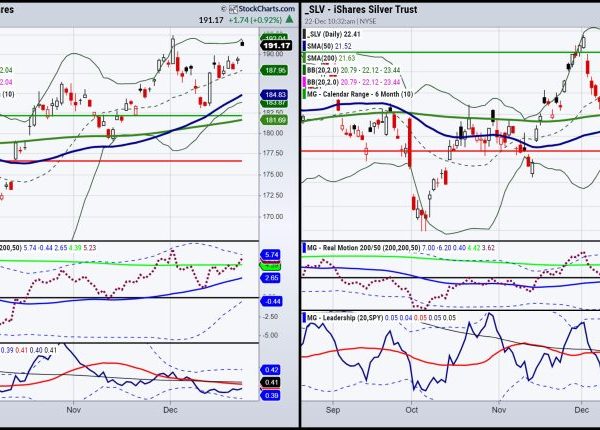Click black color swatch beside _SLV (Daily)
600x430 pixels.
pyautogui.click(x=304, y=34)
